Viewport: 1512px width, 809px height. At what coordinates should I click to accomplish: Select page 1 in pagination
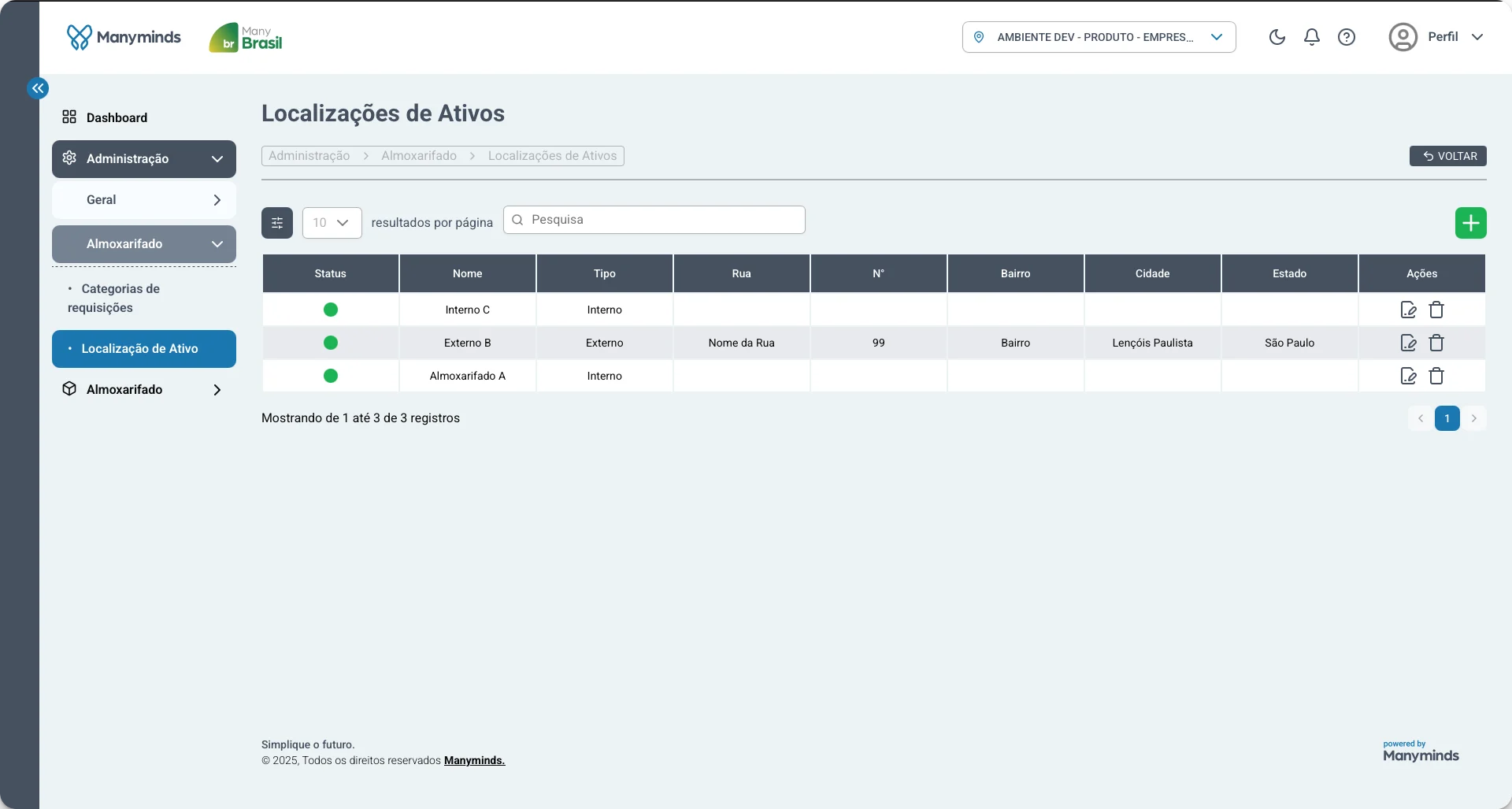click(x=1447, y=418)
